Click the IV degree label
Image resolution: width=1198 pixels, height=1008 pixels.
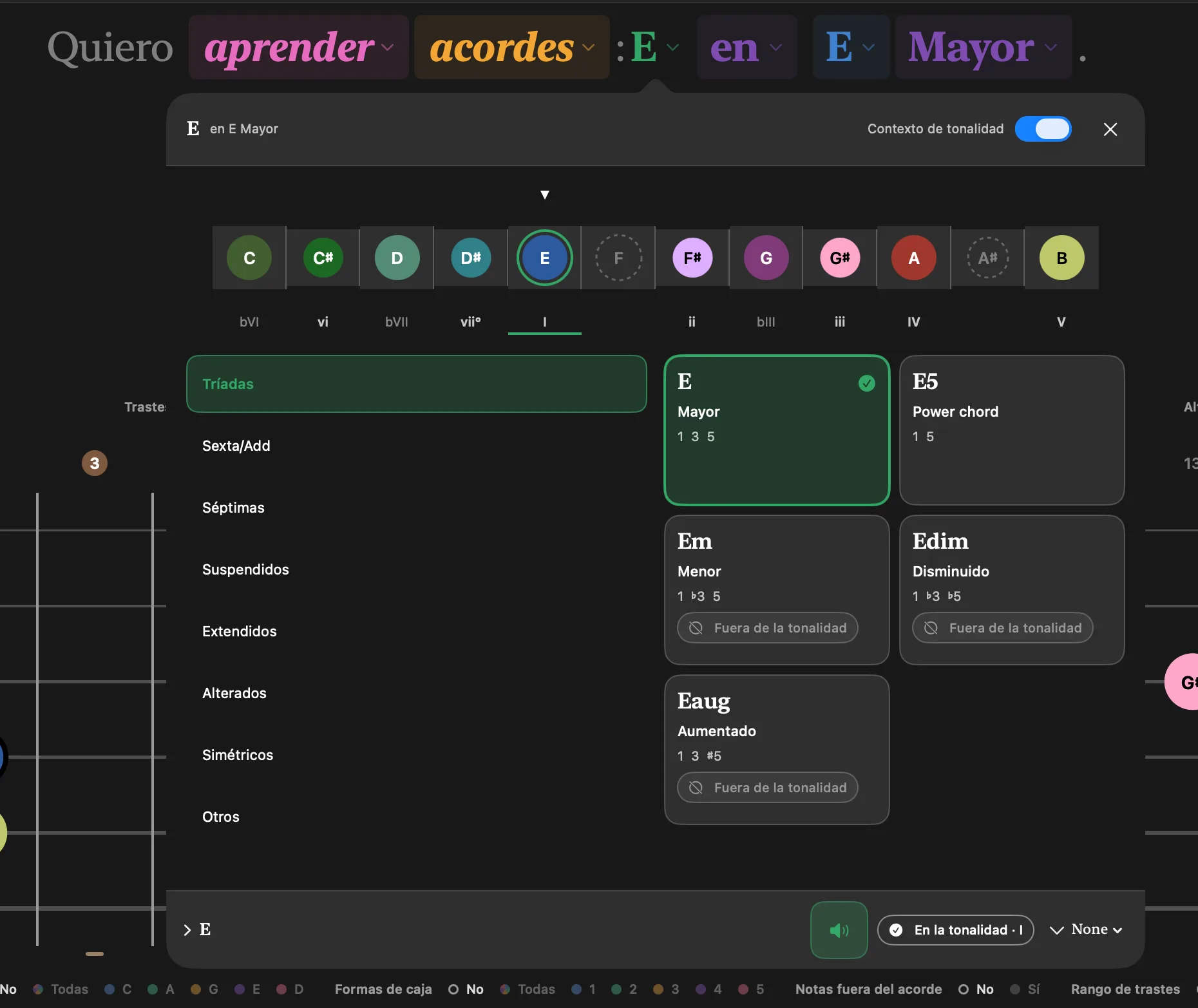913,321
